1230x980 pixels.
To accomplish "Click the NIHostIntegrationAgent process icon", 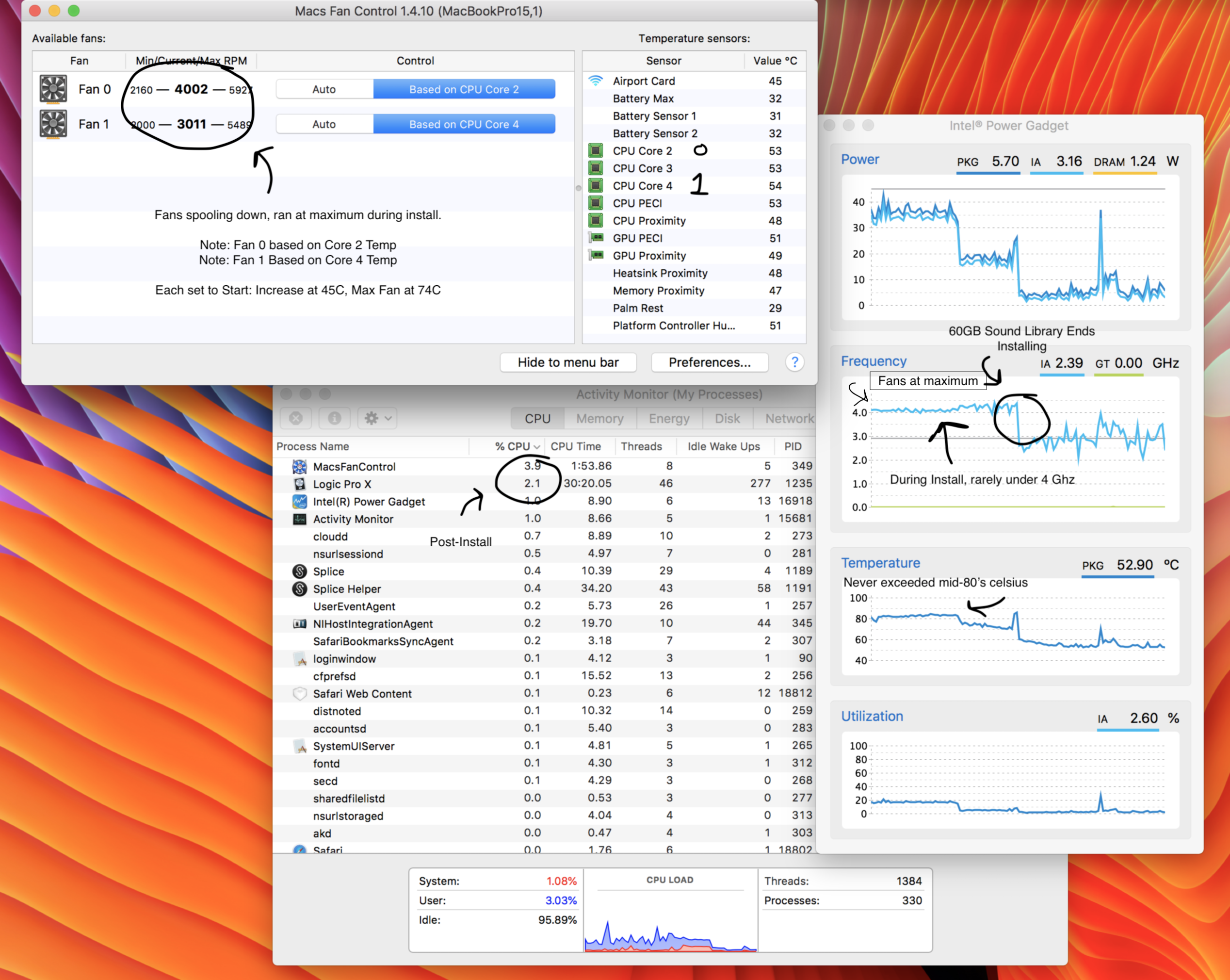I will coord(300,624).
